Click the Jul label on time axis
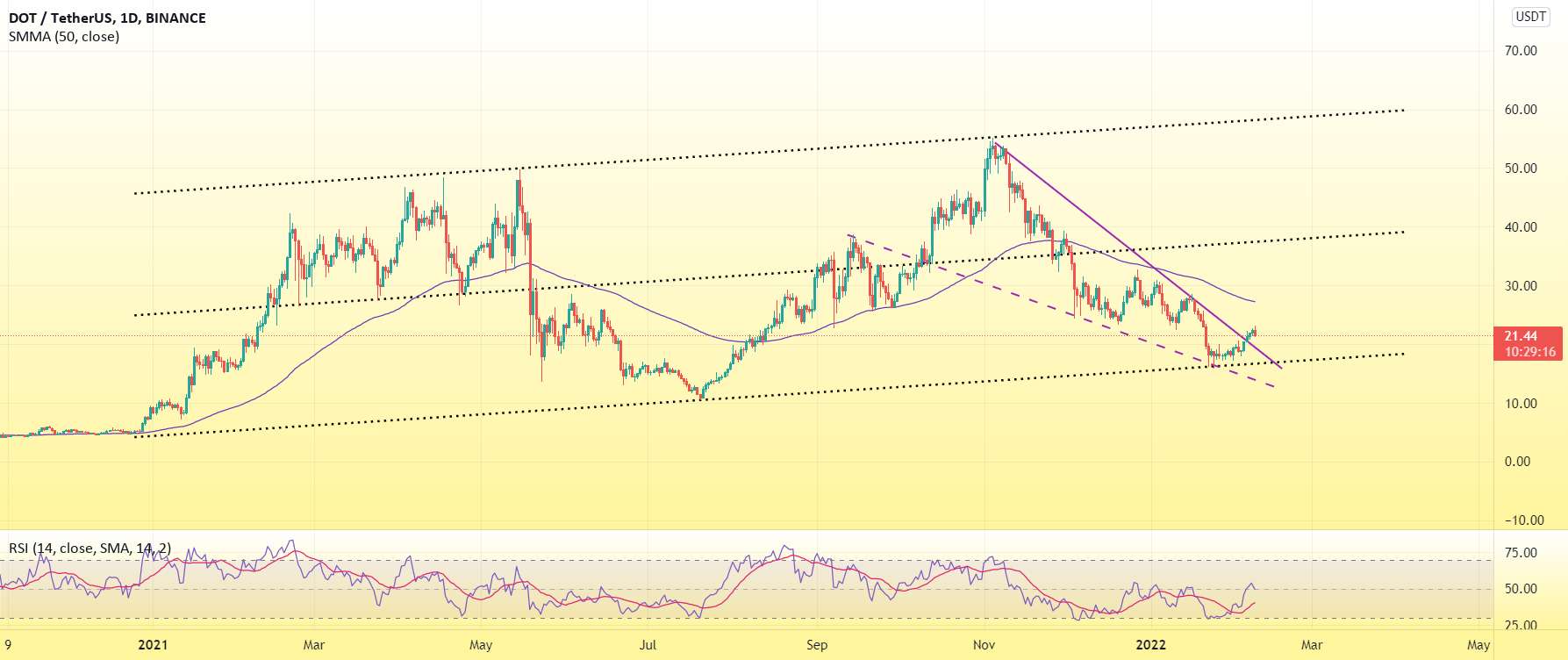Screen dimensions: 1568x660 pyautogui.click(x=648, y=645)
